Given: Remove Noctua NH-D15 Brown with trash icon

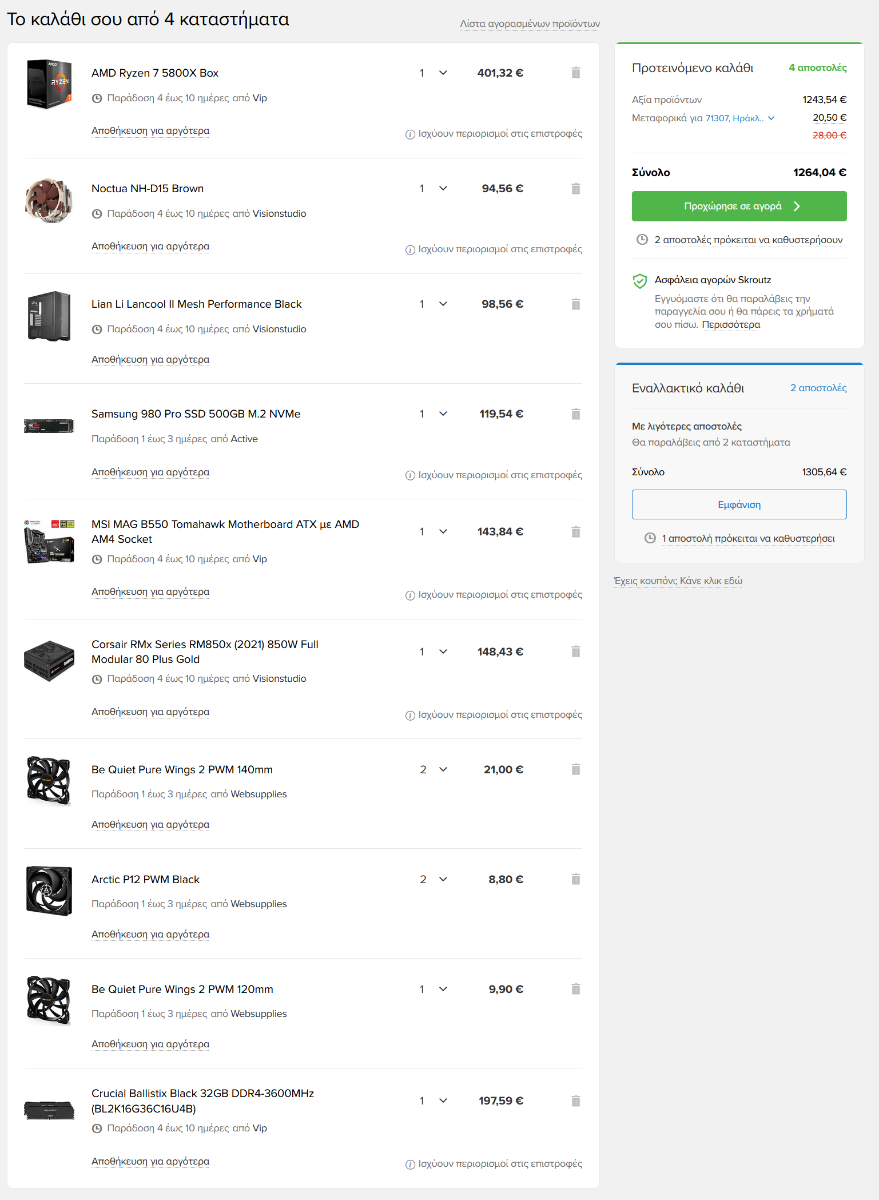Looking at the screenshot, I should pyautogui.click(x=575, y=188).
